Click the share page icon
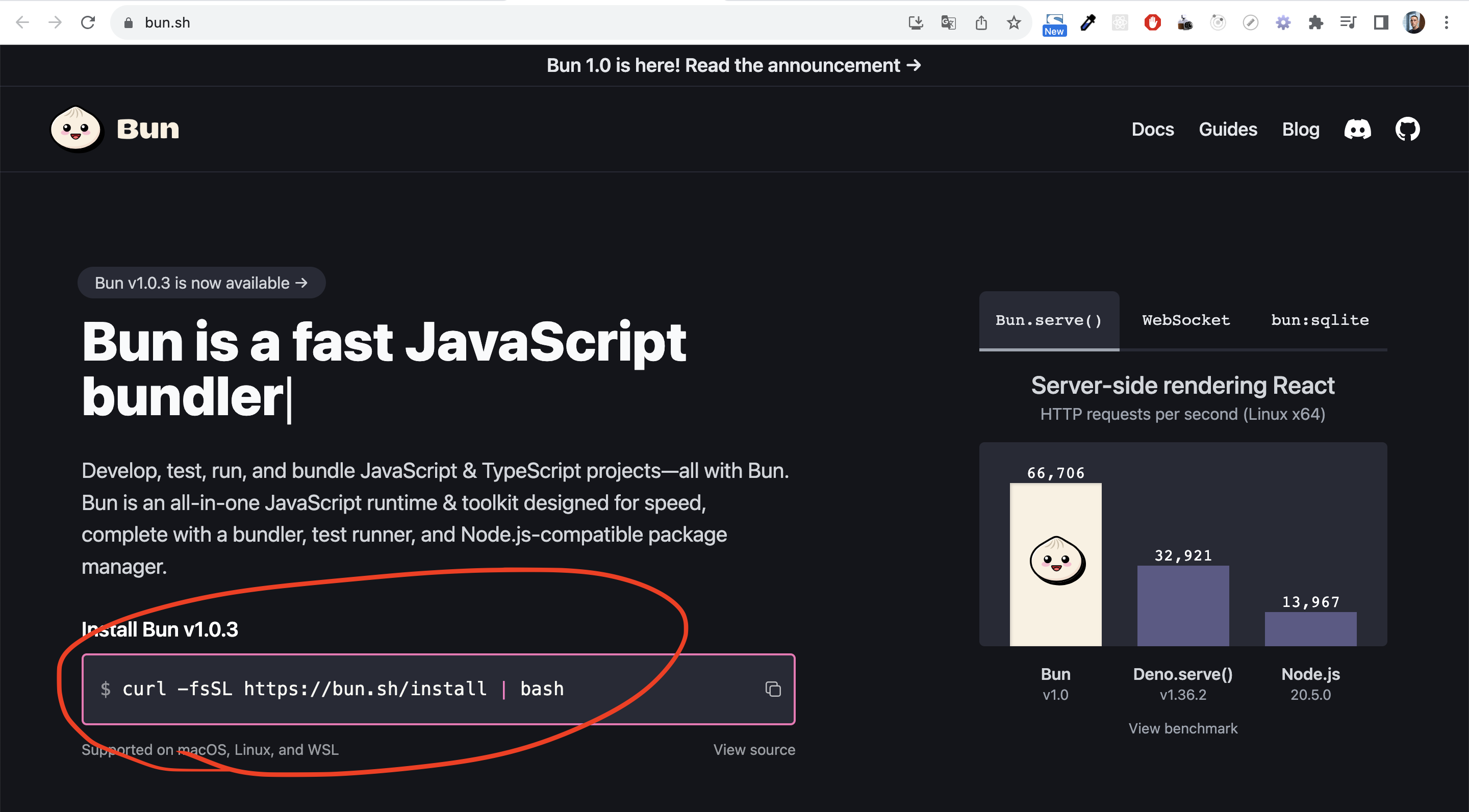 point(981,23)
